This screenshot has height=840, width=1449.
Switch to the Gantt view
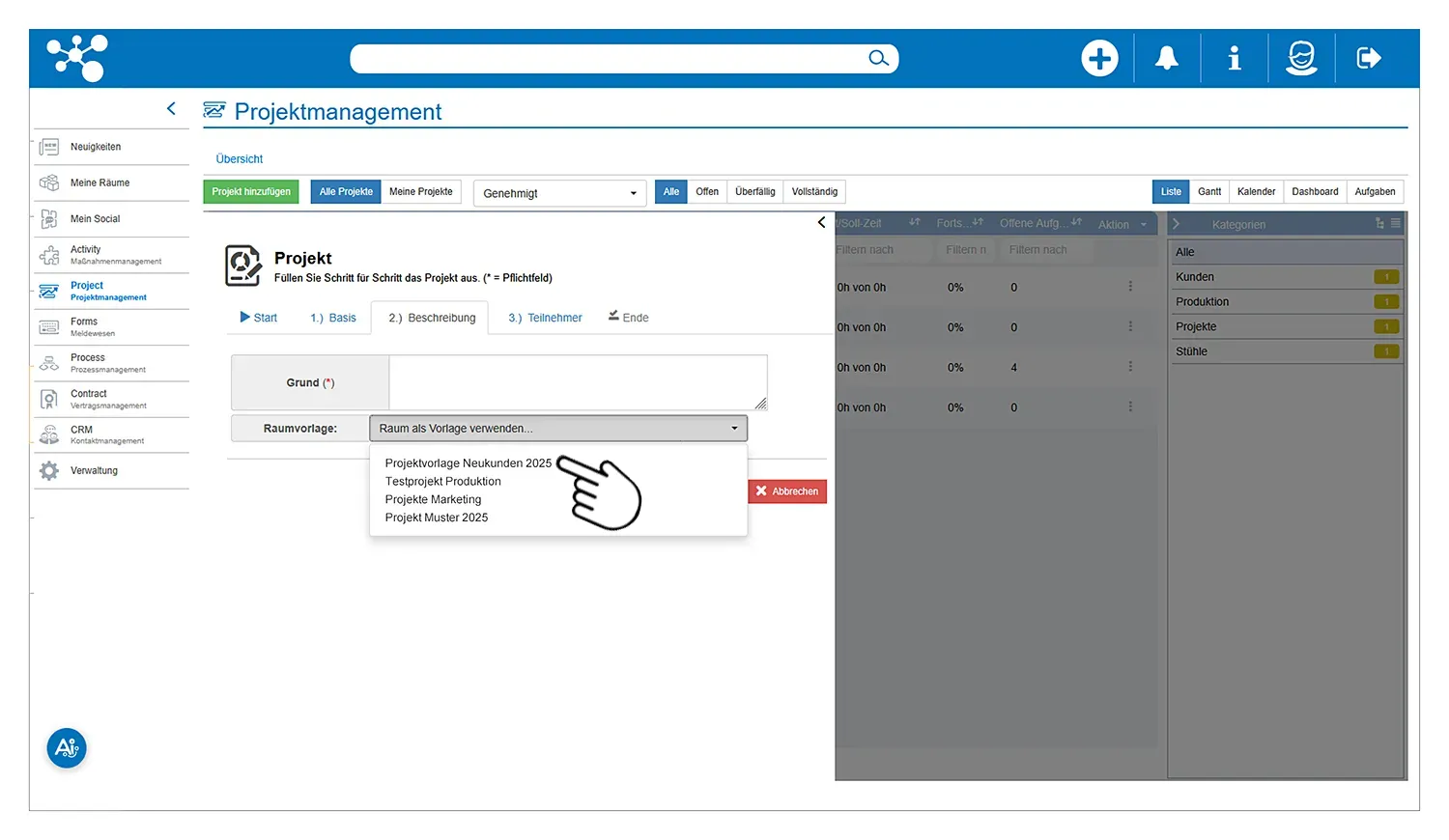1208,192
